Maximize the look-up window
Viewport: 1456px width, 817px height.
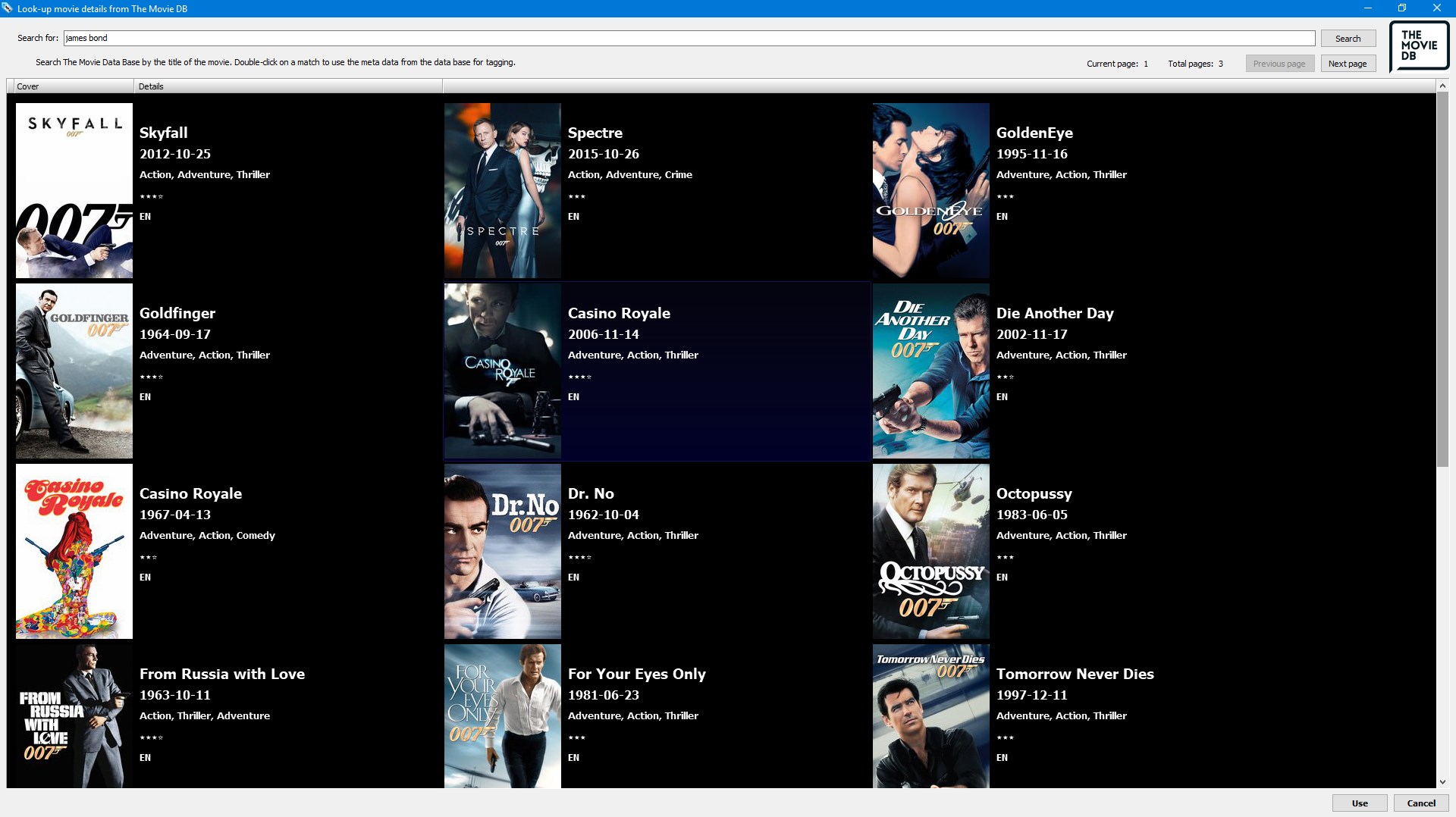1402,8
